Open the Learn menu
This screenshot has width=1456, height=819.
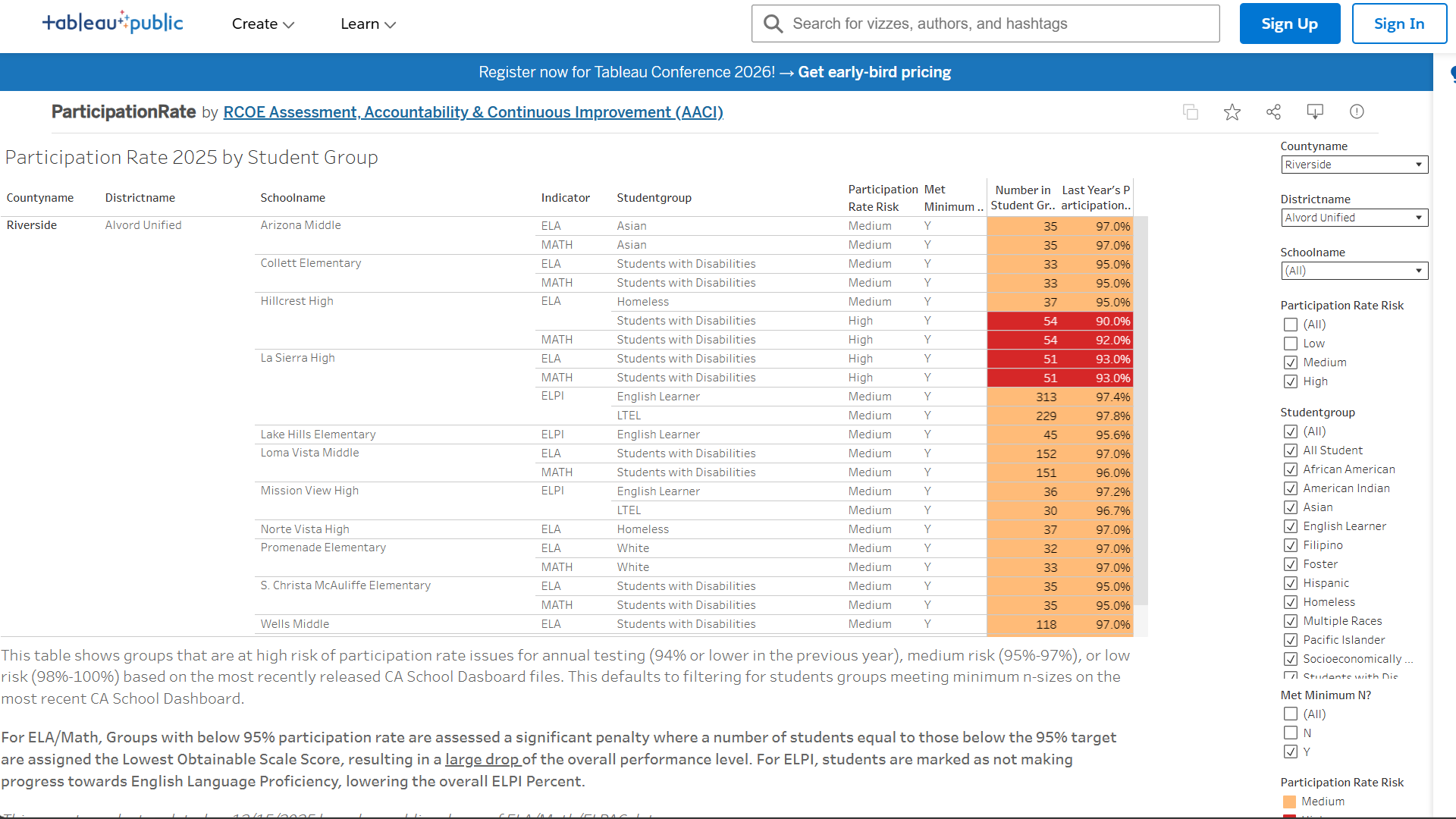pyautogui.click(x=368, y=24)
